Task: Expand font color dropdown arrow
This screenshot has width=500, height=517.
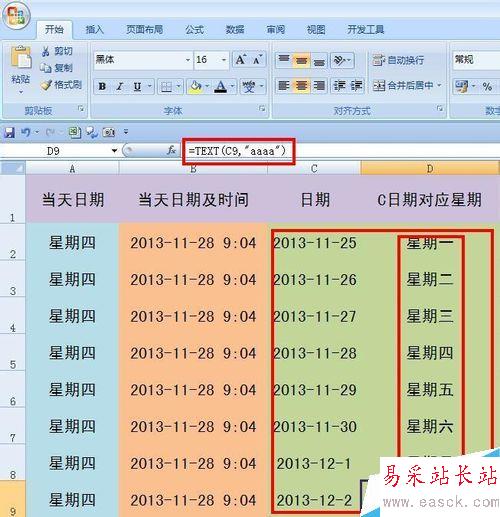Action: tap(232, 87)
